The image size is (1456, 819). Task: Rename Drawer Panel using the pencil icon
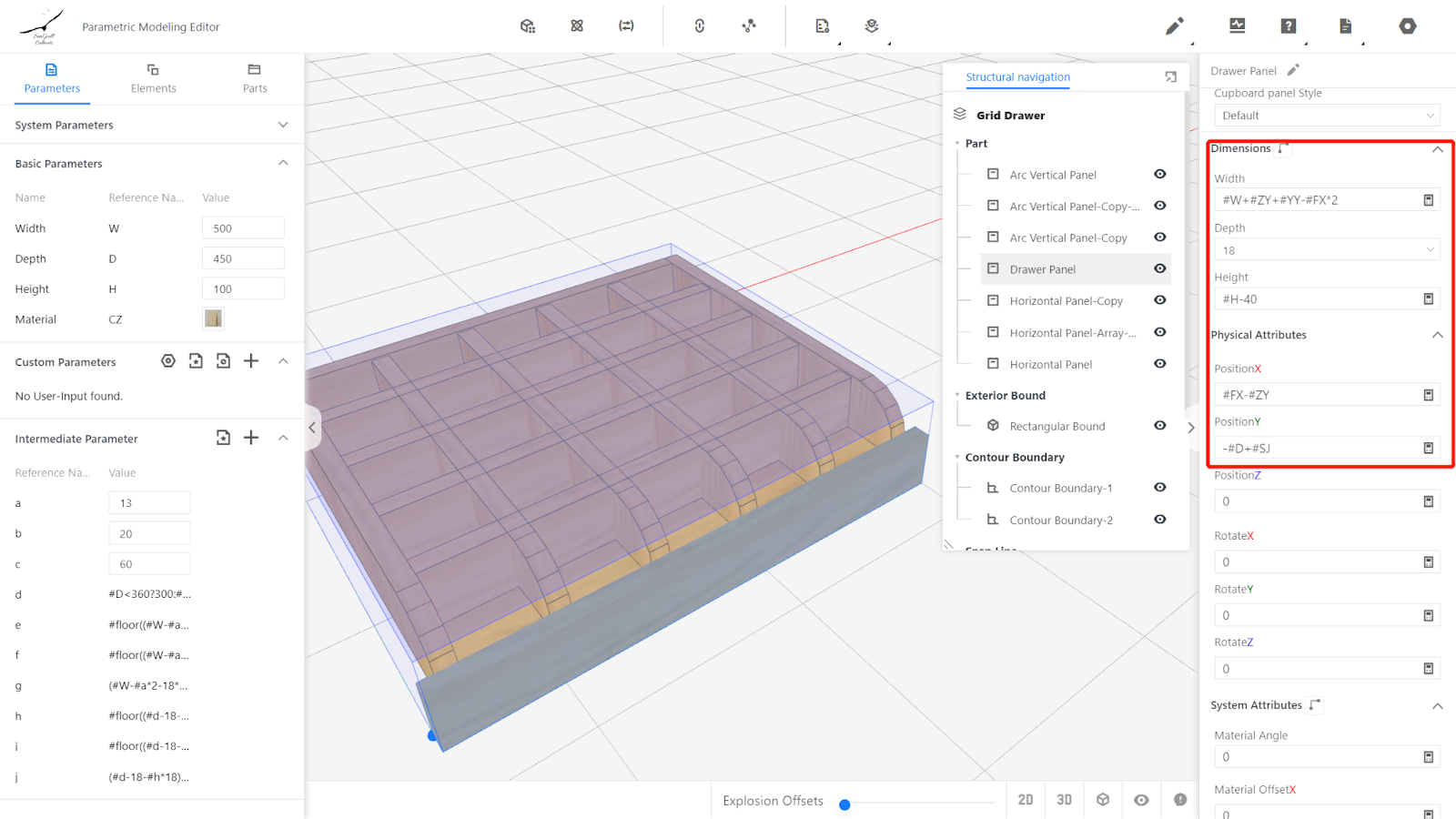1293,70
